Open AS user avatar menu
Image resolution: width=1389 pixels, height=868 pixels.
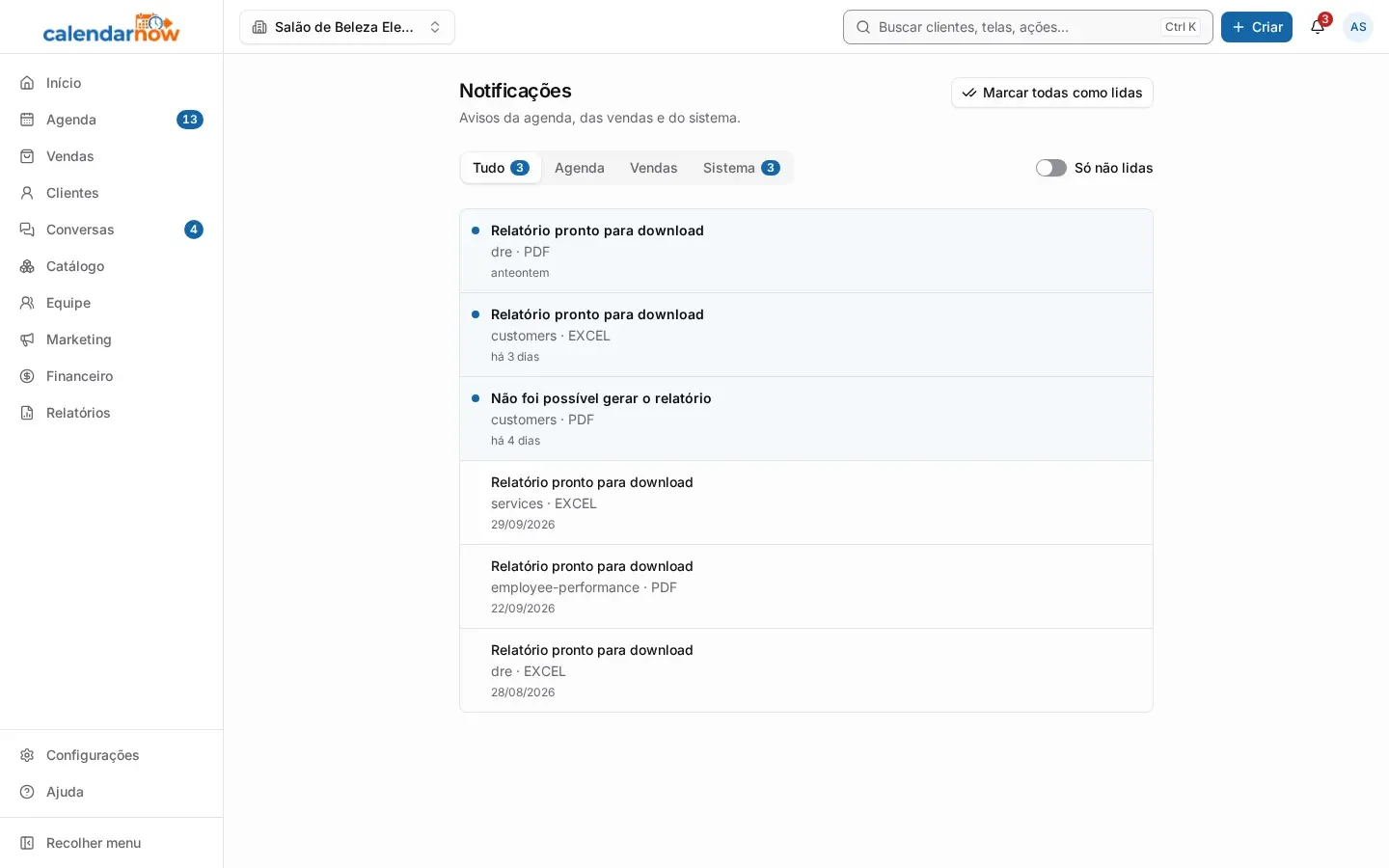coord(1358,27)
